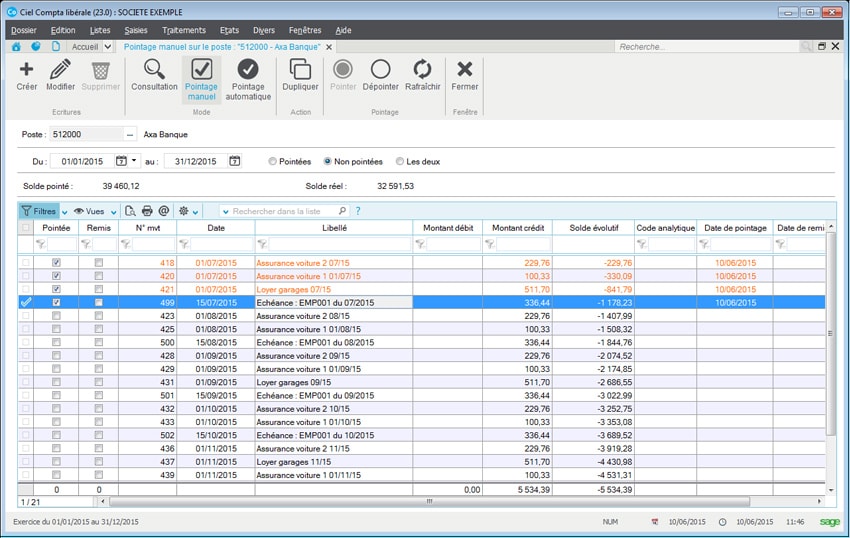Viewport: 850px width, 538px height.
Task: Click the blank document icon by Accueil
Action: pyautogui.click(x=56, y=47)
